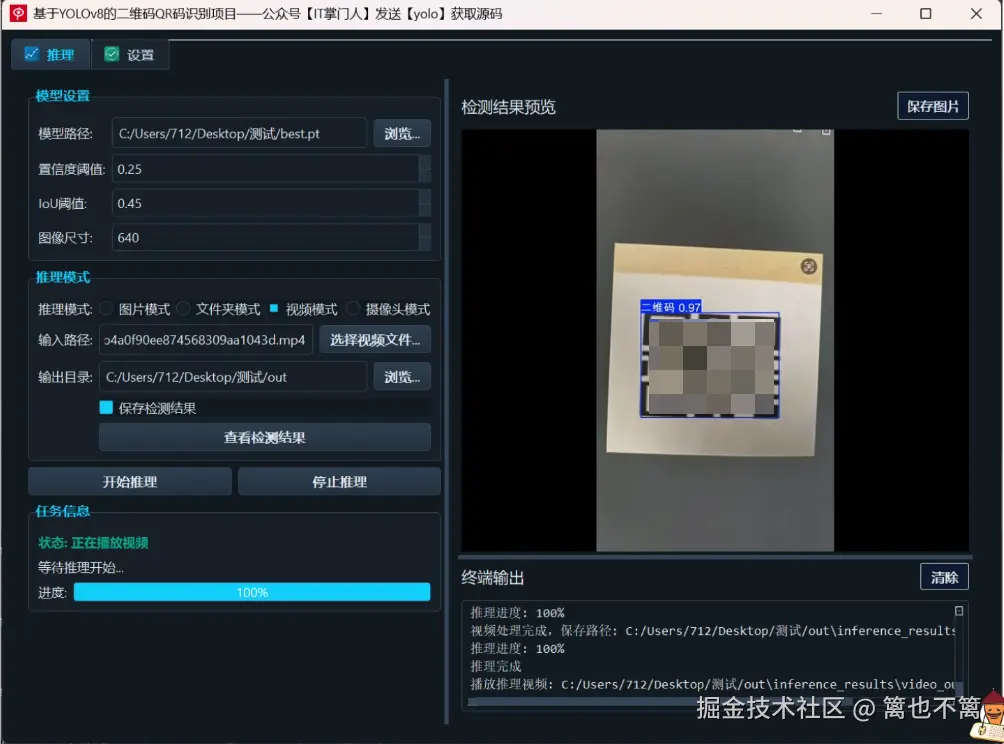Click the 输入路径 mp4 file field
Viewport: 1004px width, 744px height.
tap(206, 339)
